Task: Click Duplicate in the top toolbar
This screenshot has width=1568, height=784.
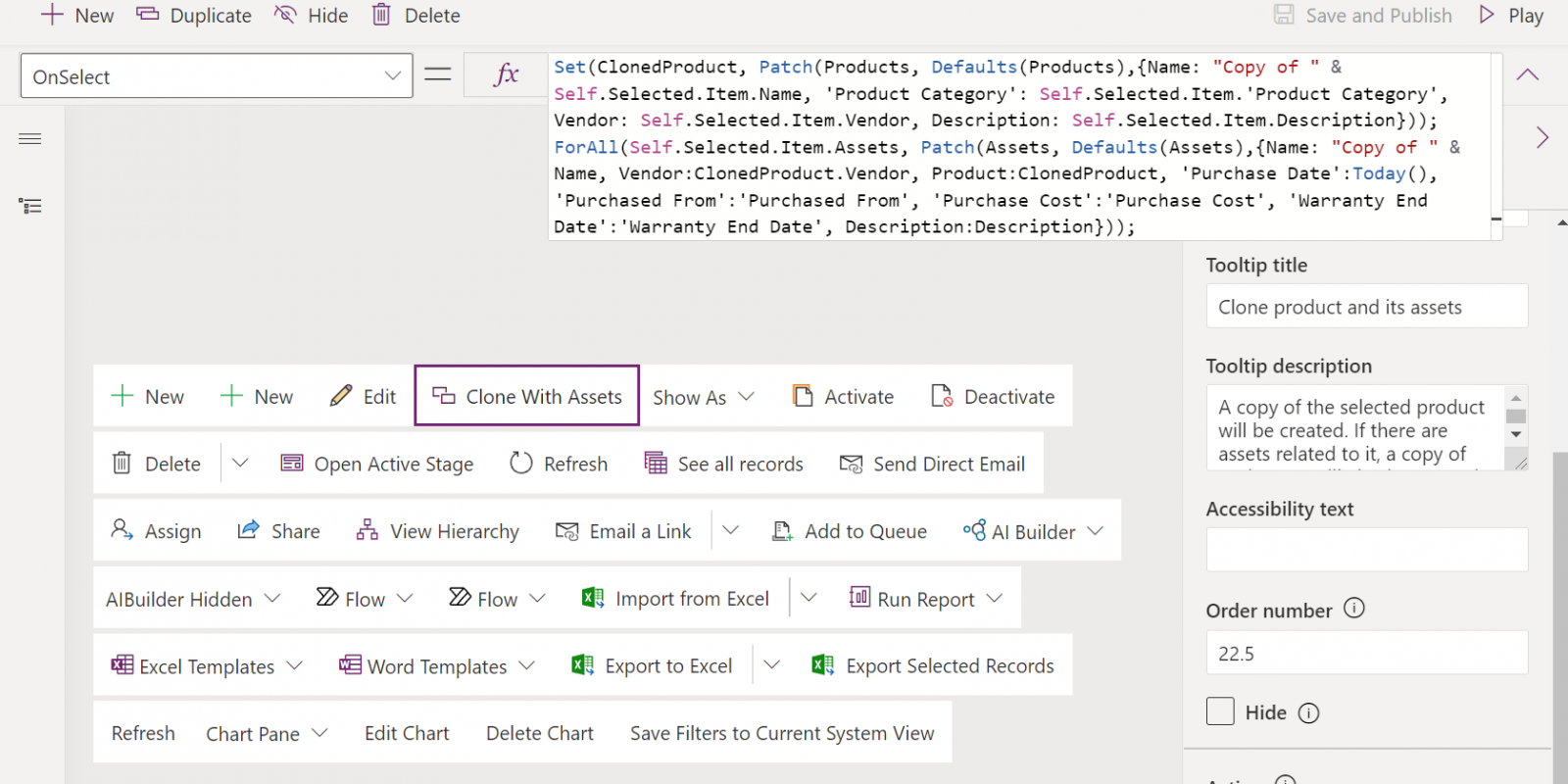Action: point(194,16)
